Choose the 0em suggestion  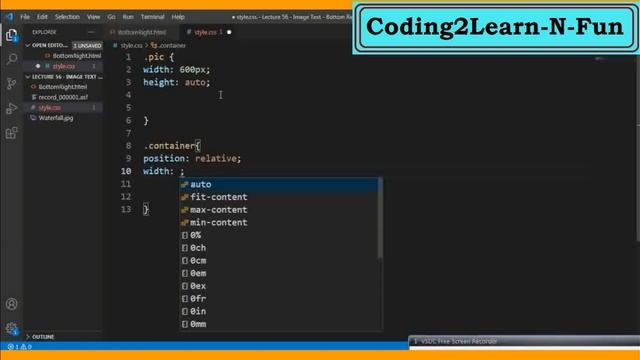279,273
